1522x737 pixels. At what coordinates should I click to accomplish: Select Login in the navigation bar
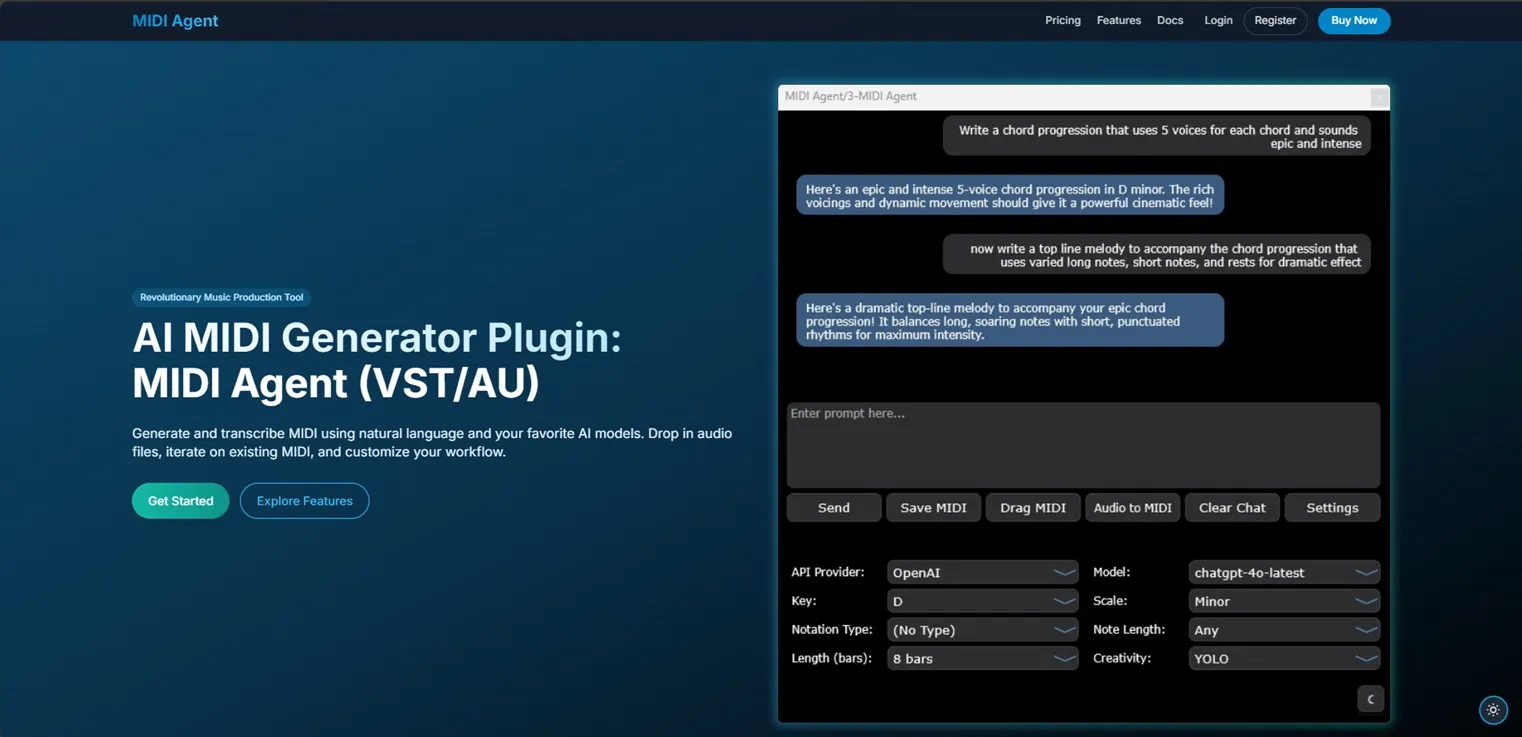1217,20
